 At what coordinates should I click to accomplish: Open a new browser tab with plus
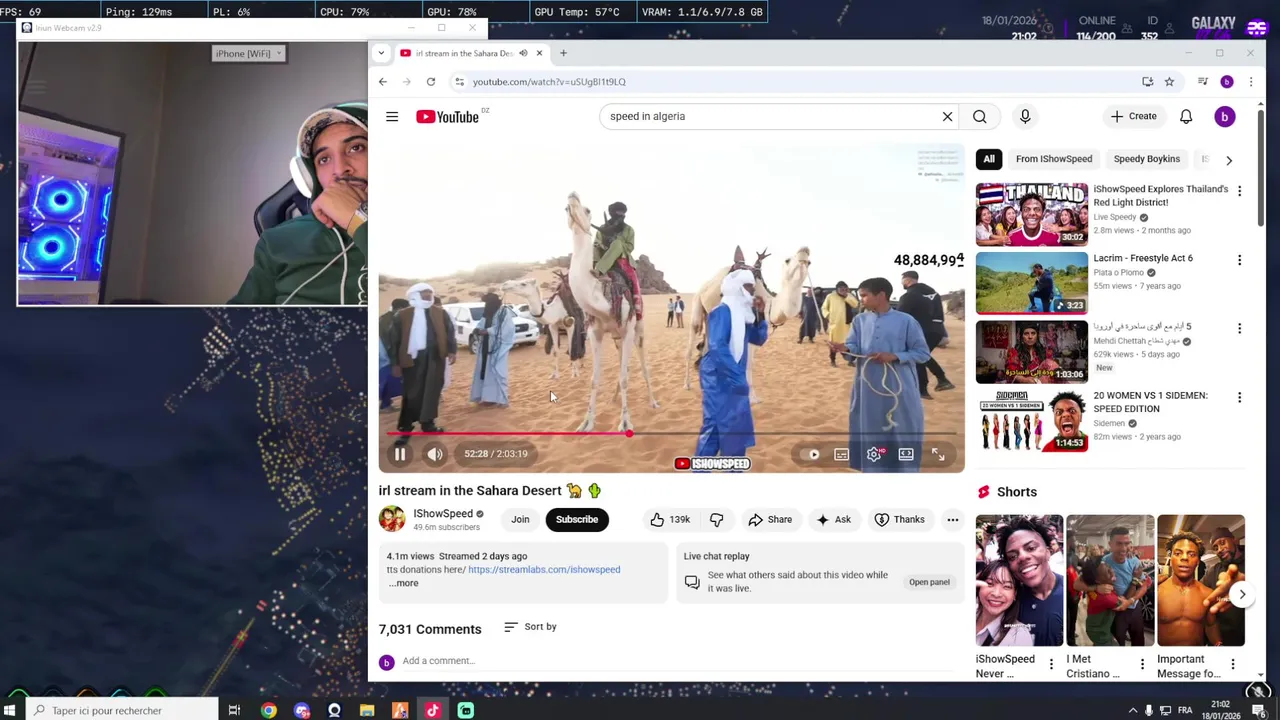click(x=563, y=53)
